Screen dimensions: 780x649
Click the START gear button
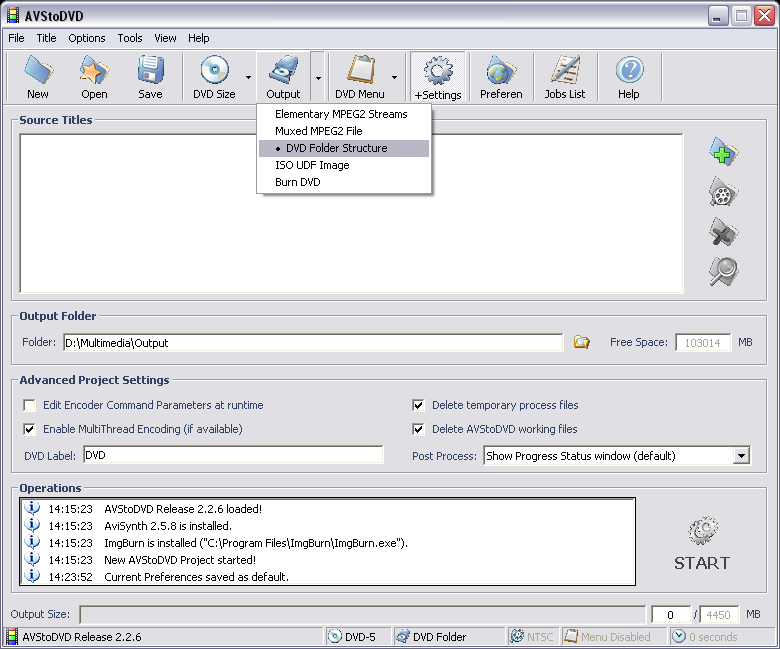[702, 545]
